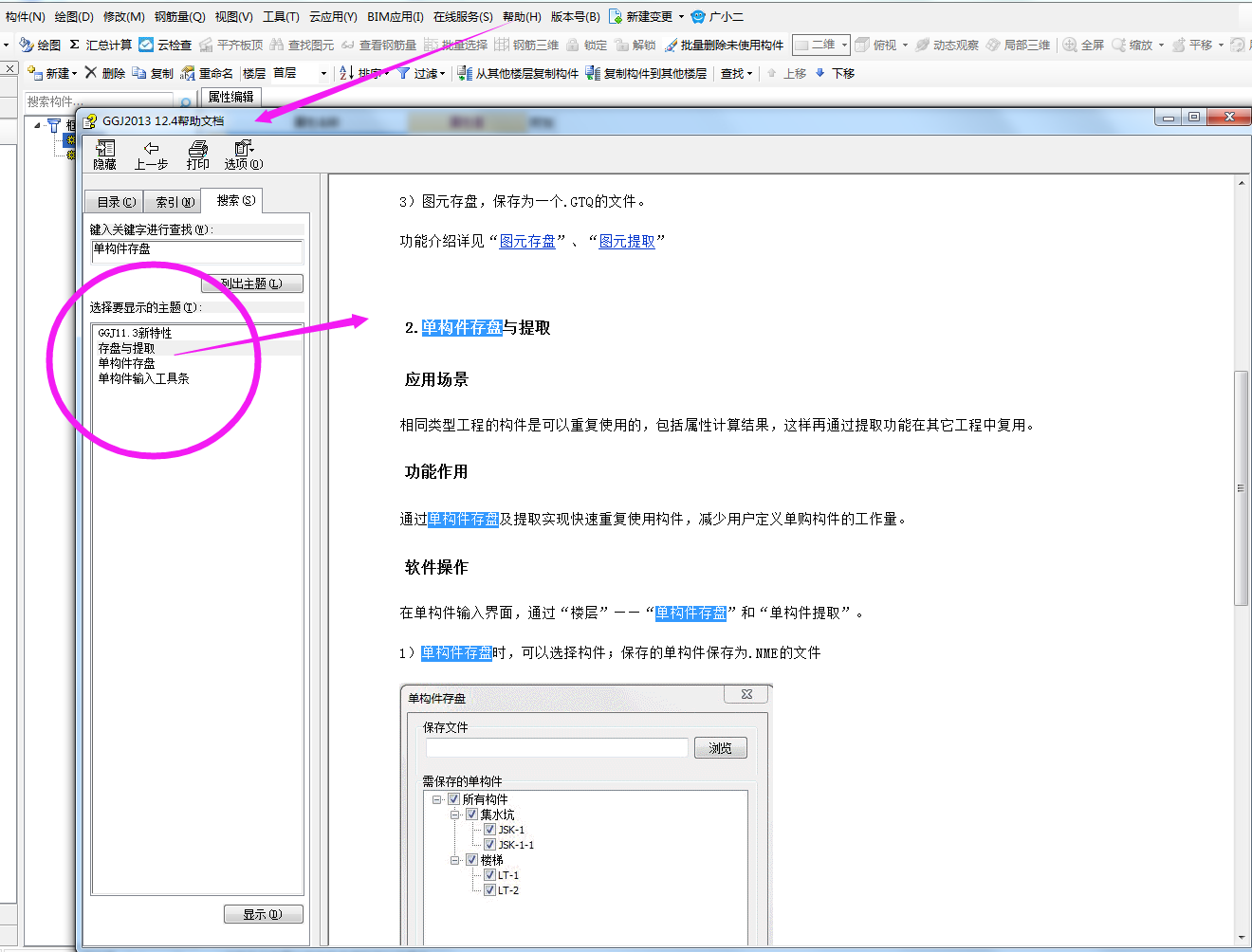Click the help content vertical scrollbar

[x=1241, y=488]
